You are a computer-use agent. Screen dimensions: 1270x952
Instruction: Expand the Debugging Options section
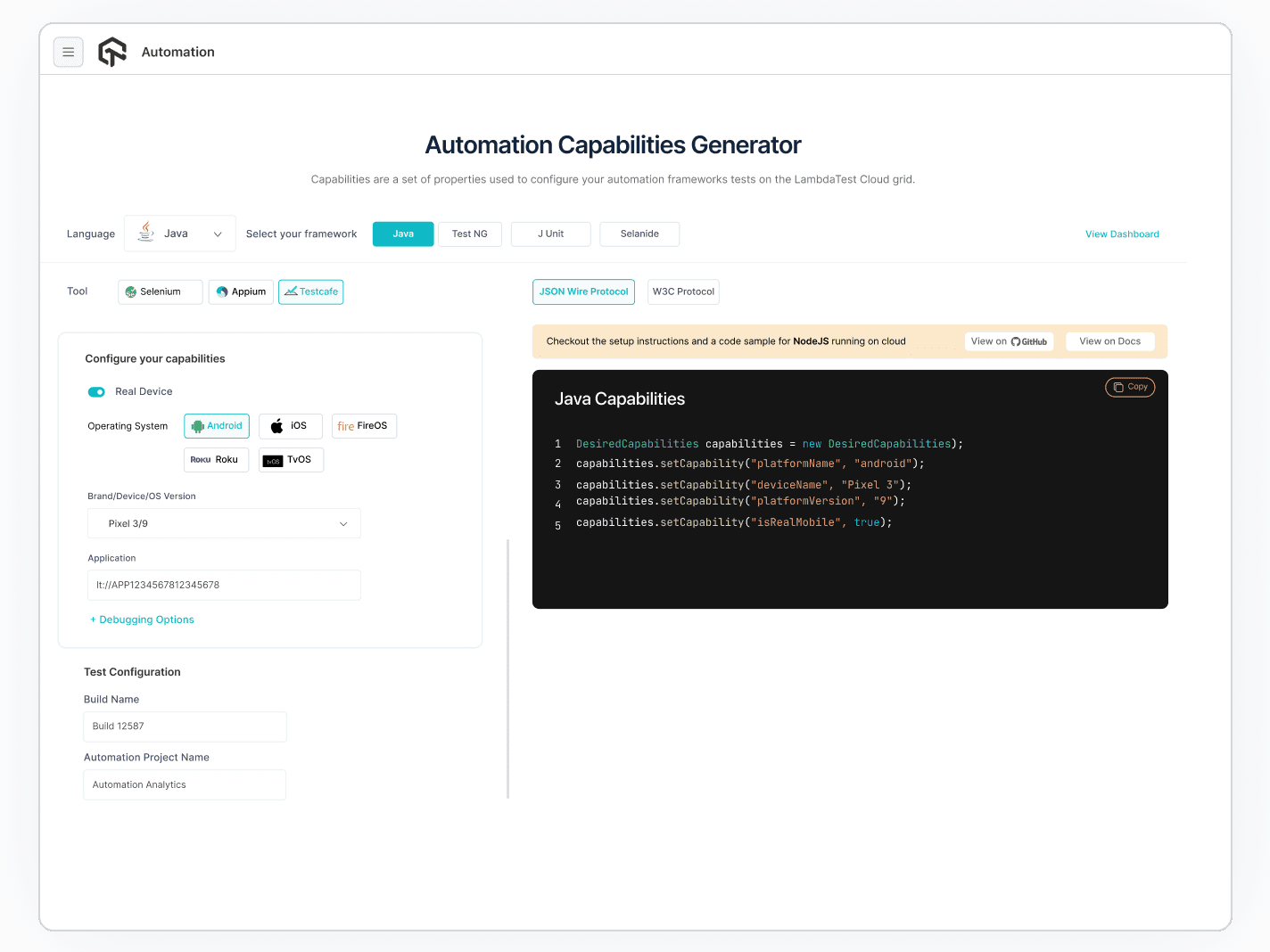[x=142, y=620]
